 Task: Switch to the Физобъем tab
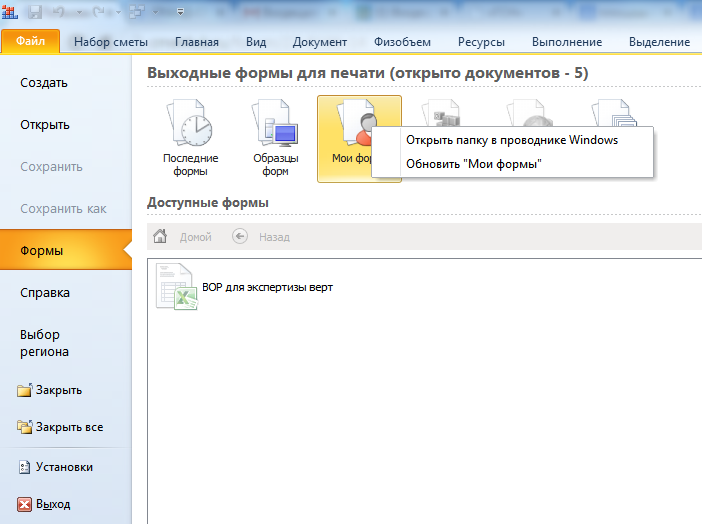coord(402,42)
